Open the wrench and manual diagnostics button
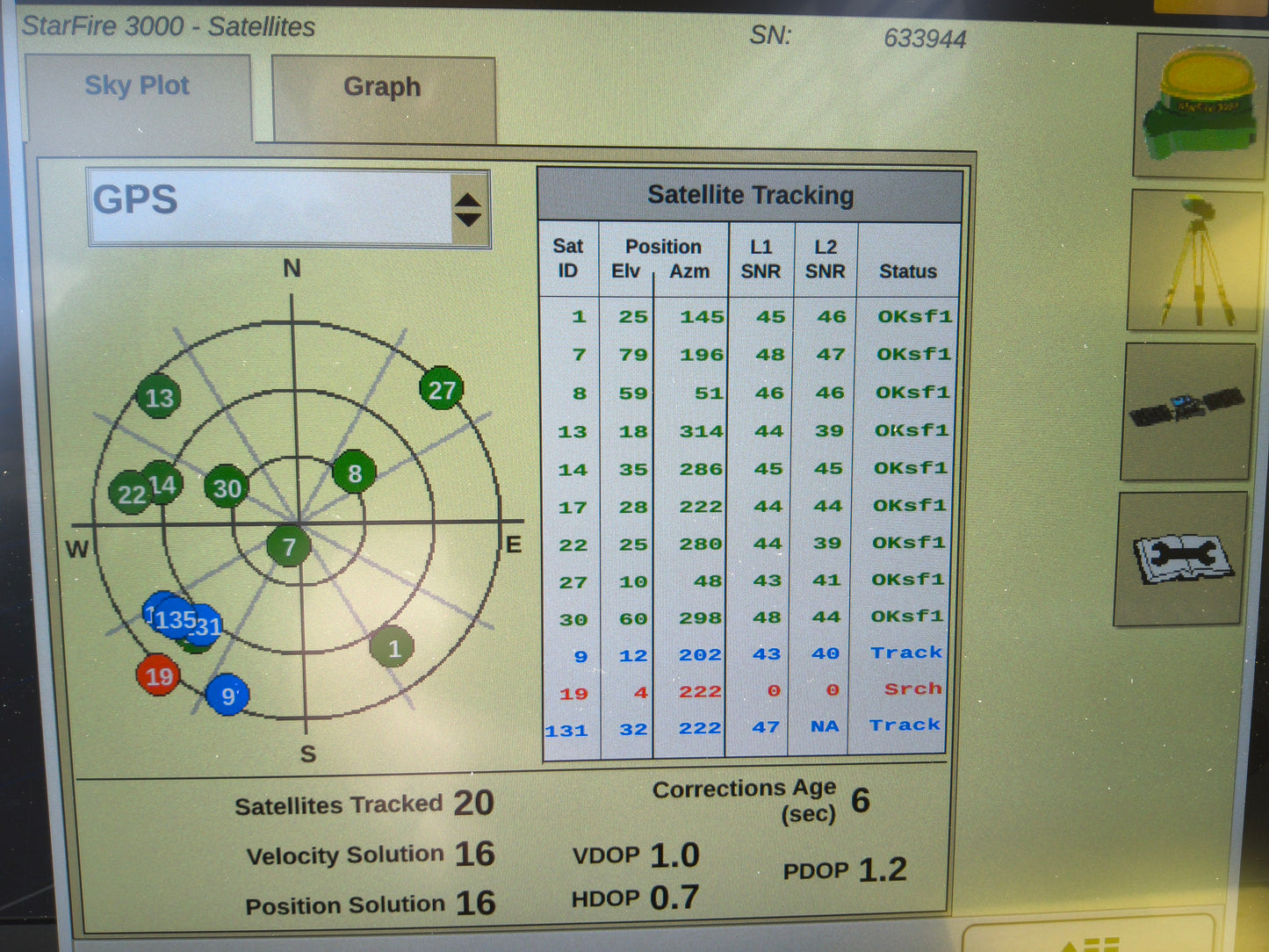Screen dimensions: 1269x952 (1179, 559)
